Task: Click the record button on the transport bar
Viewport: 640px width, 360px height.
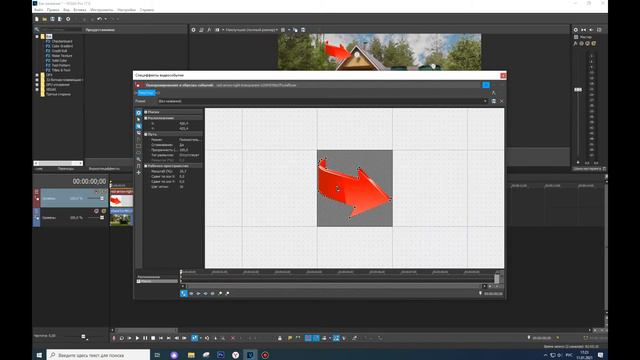Action: tap(114, 338)
